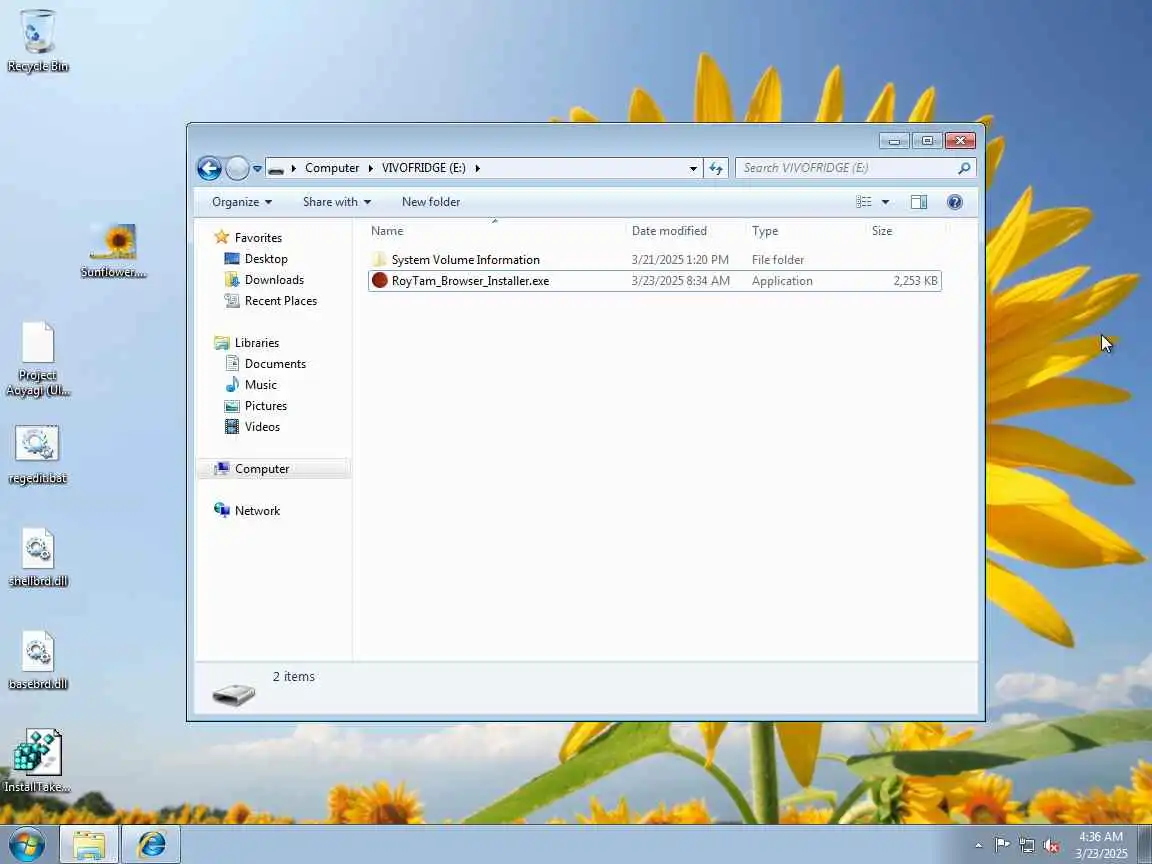
Task: Select System Volume Information folder icon
Action: [379, 259]
